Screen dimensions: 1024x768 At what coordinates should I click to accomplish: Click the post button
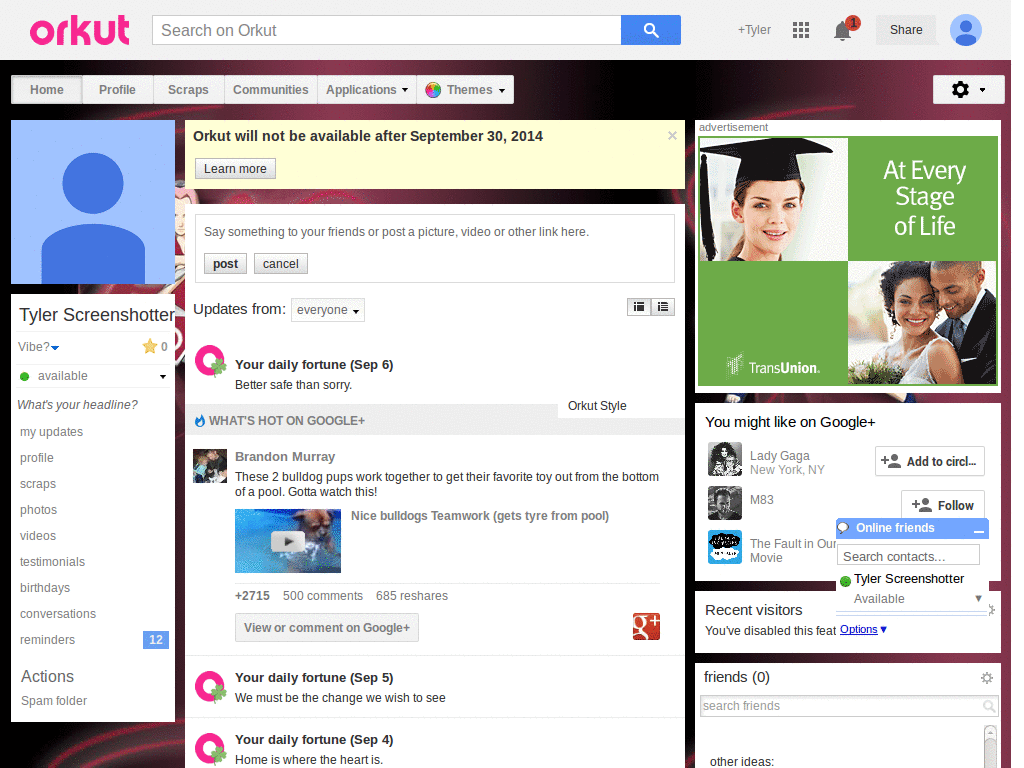(x=225, y=264)
